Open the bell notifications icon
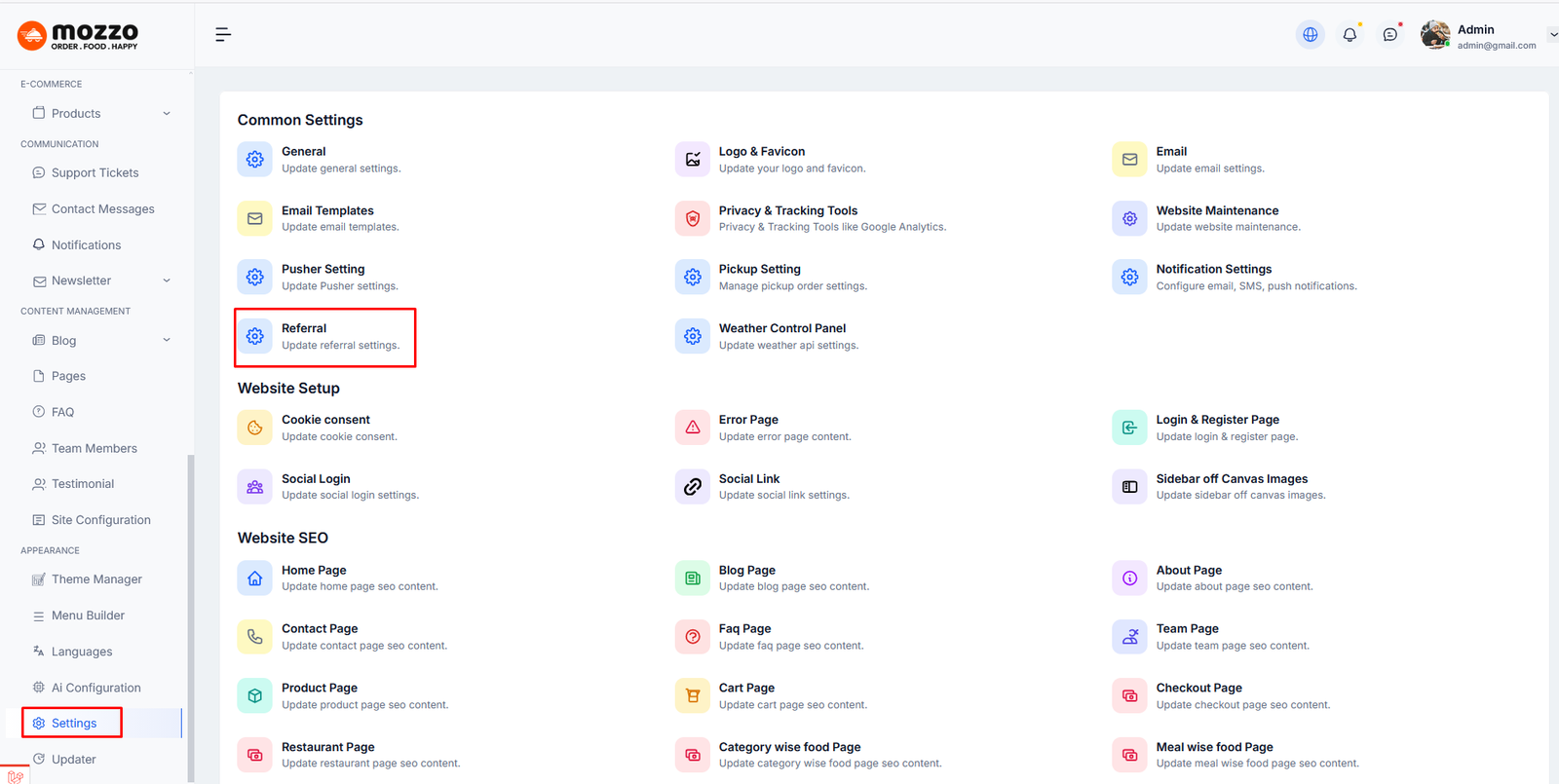Viewport: 1559px width, 784px height. pyautogui.click(x=1350, y=35)
